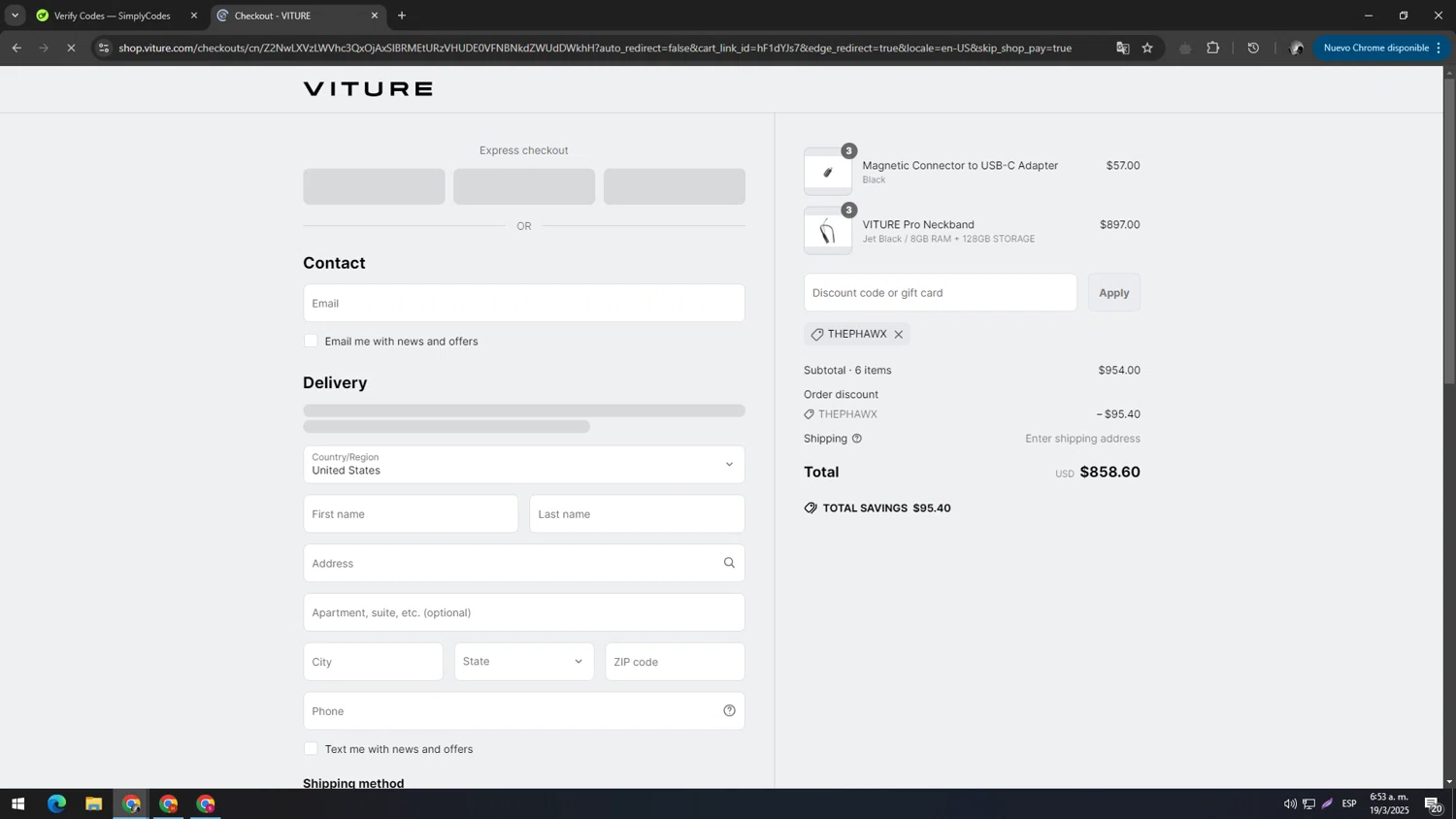Click the total price $858.60
The image size is (1456, 819).
1110,473
